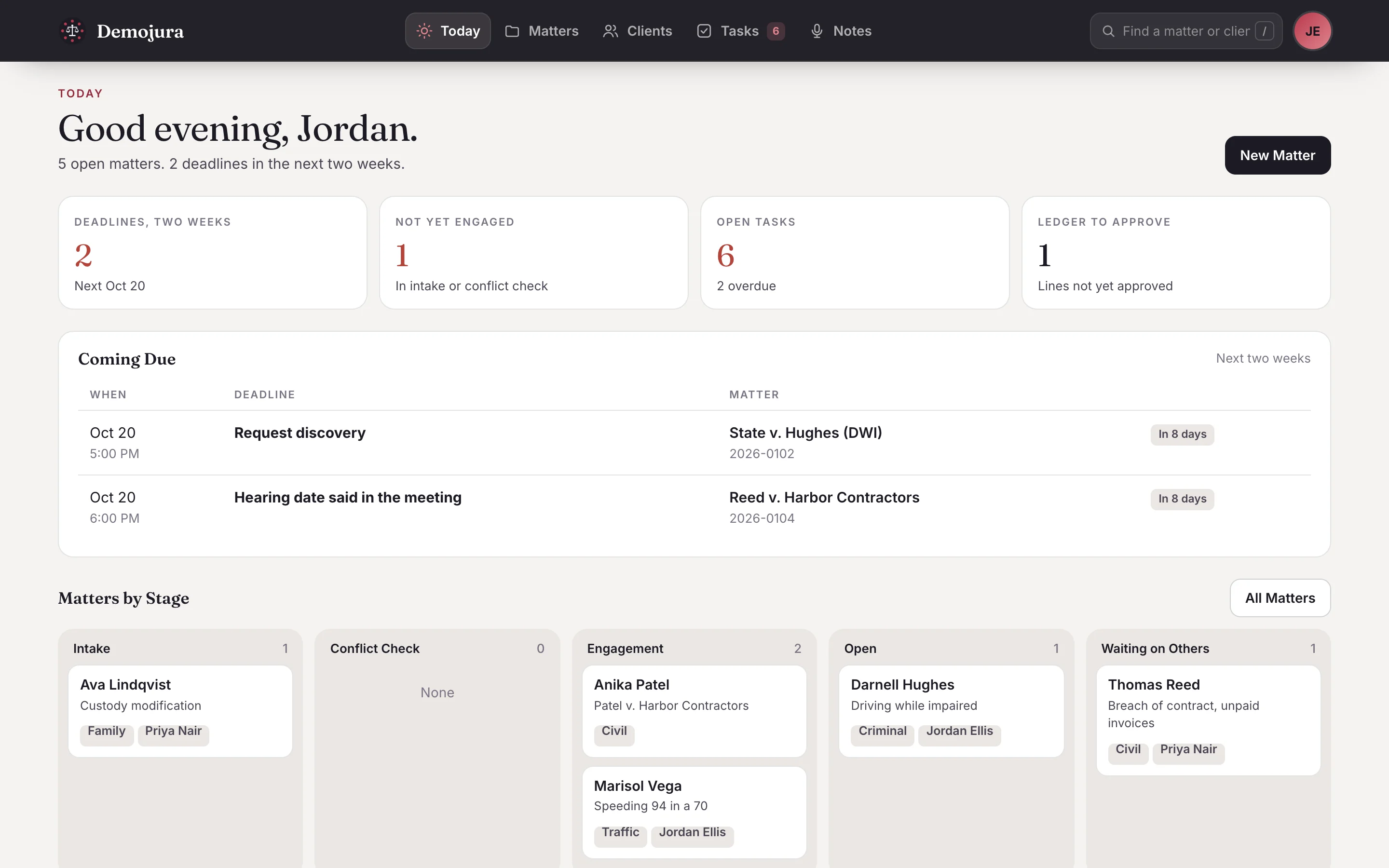Viewport: 1389px width, 868px height.
Task: Click the folder icon beside Matters
Action: coord(512,31)
